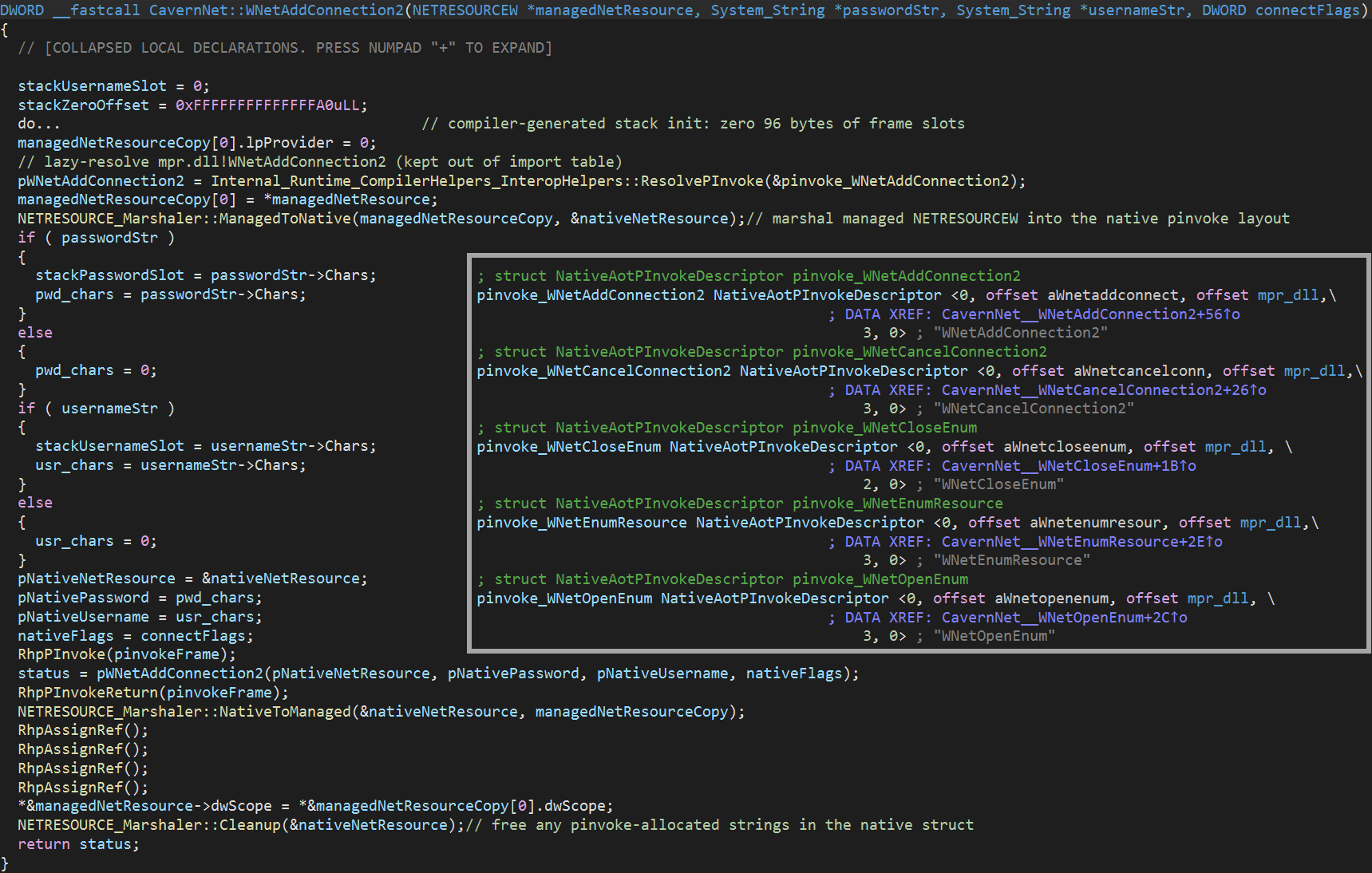Follow XREF CavernNet__WNetOpenEnum+2C↑o
The height and width of the screenshot is (873, 1372).
(x=1065, y=618)
